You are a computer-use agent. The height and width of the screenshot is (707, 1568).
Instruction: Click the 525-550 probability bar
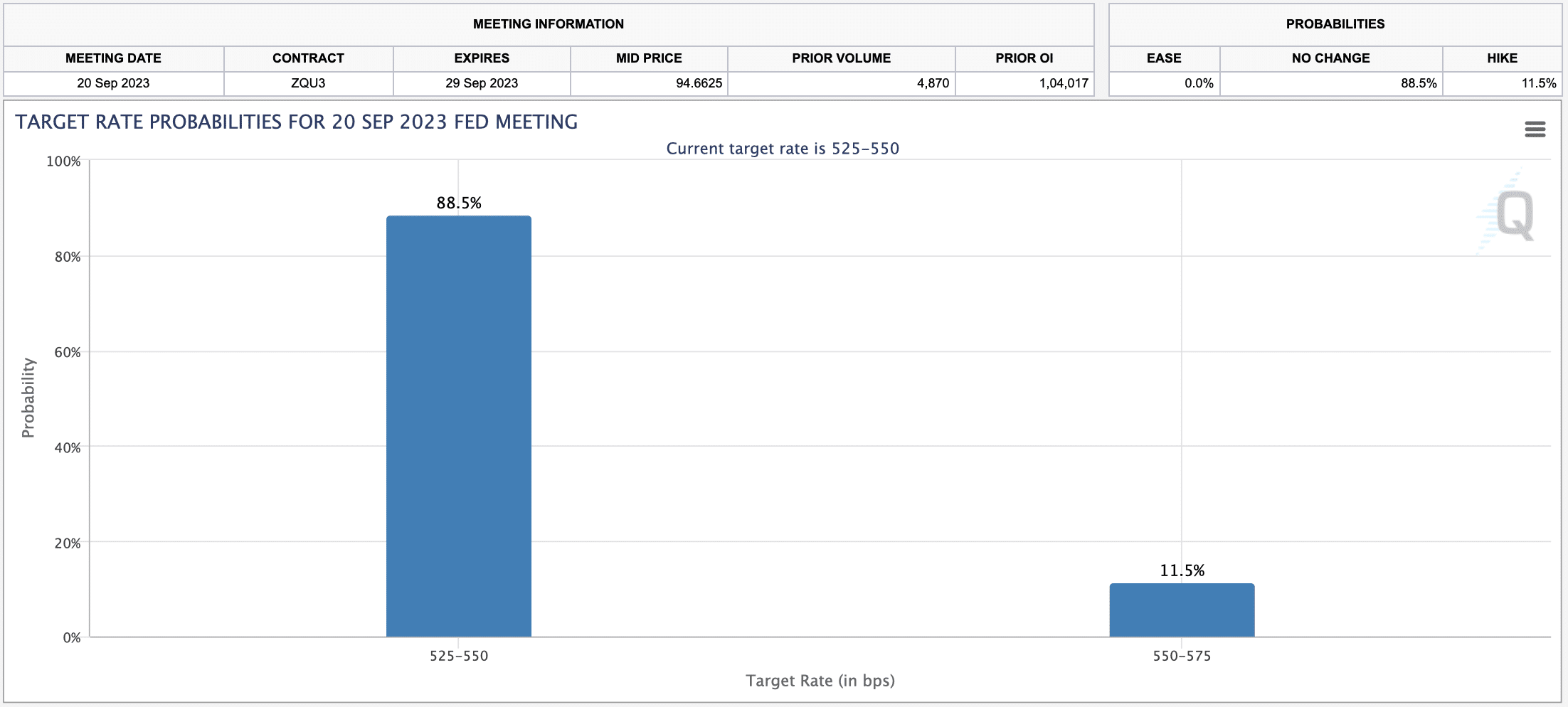459,426
